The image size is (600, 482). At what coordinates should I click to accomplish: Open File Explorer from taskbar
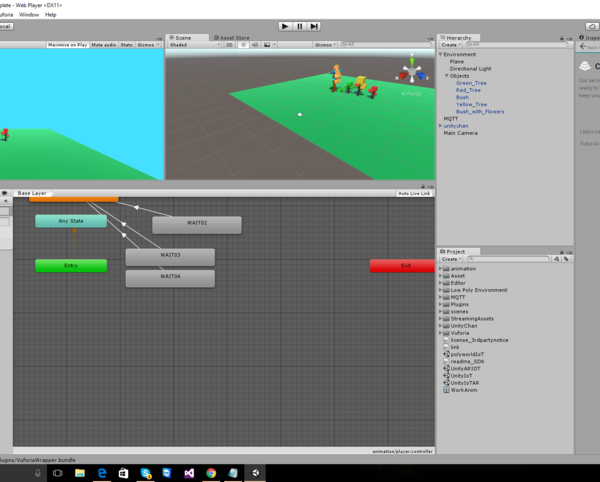pyautogui.click(x=80, y=473)
